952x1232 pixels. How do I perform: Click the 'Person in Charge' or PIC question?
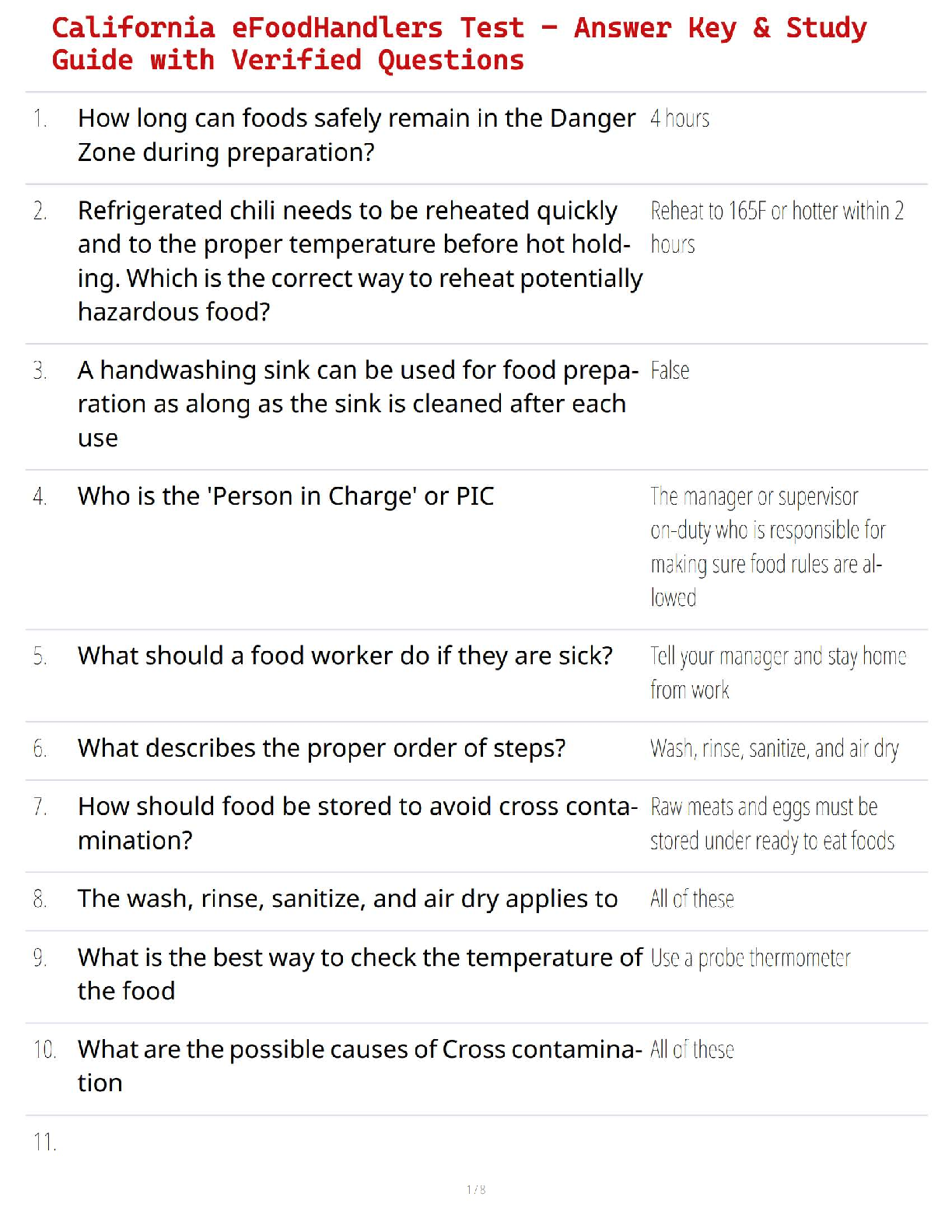click(285, 496)
